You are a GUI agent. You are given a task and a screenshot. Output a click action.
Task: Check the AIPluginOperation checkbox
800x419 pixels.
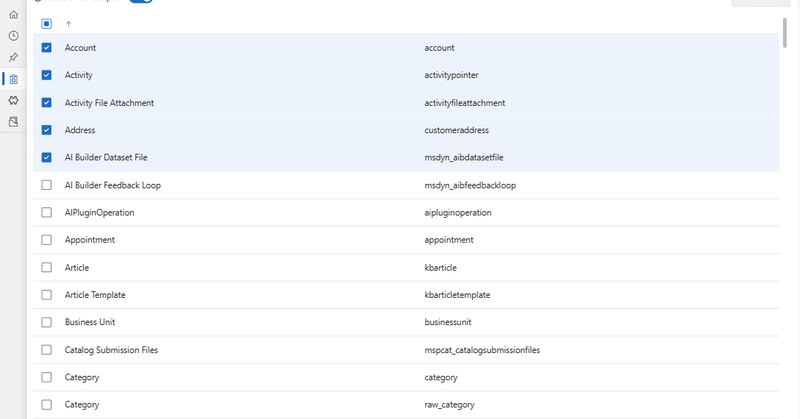46,212
